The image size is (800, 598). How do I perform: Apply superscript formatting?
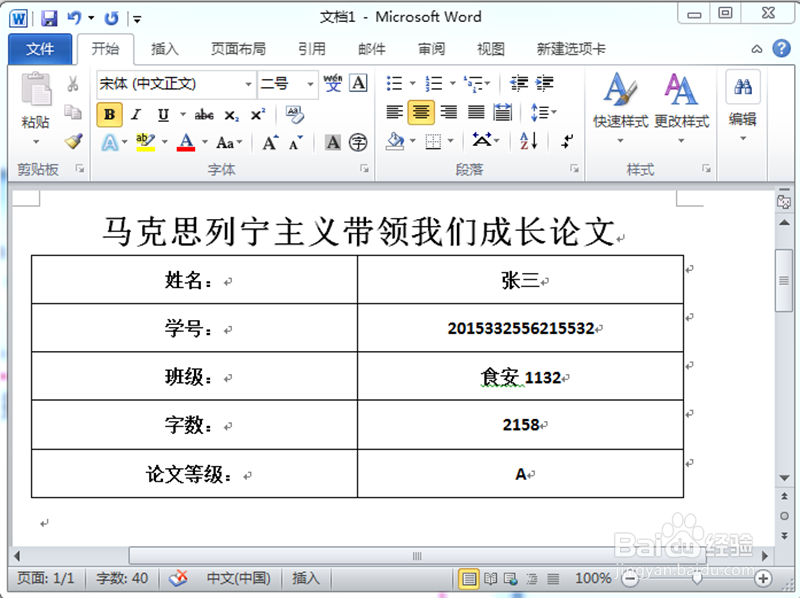pos(257,113)
